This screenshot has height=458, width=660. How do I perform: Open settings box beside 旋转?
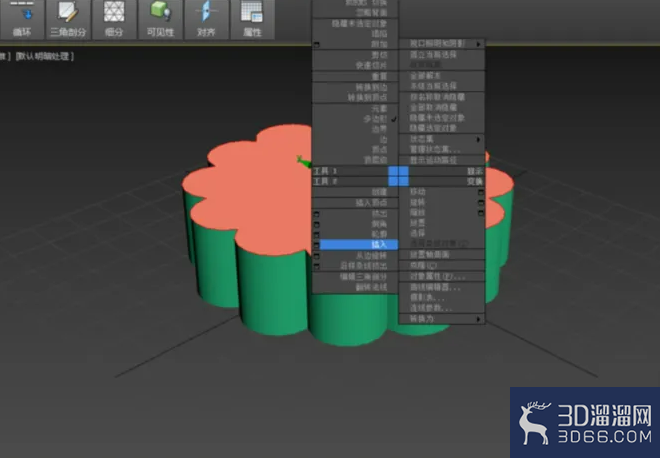pos(481,202)
